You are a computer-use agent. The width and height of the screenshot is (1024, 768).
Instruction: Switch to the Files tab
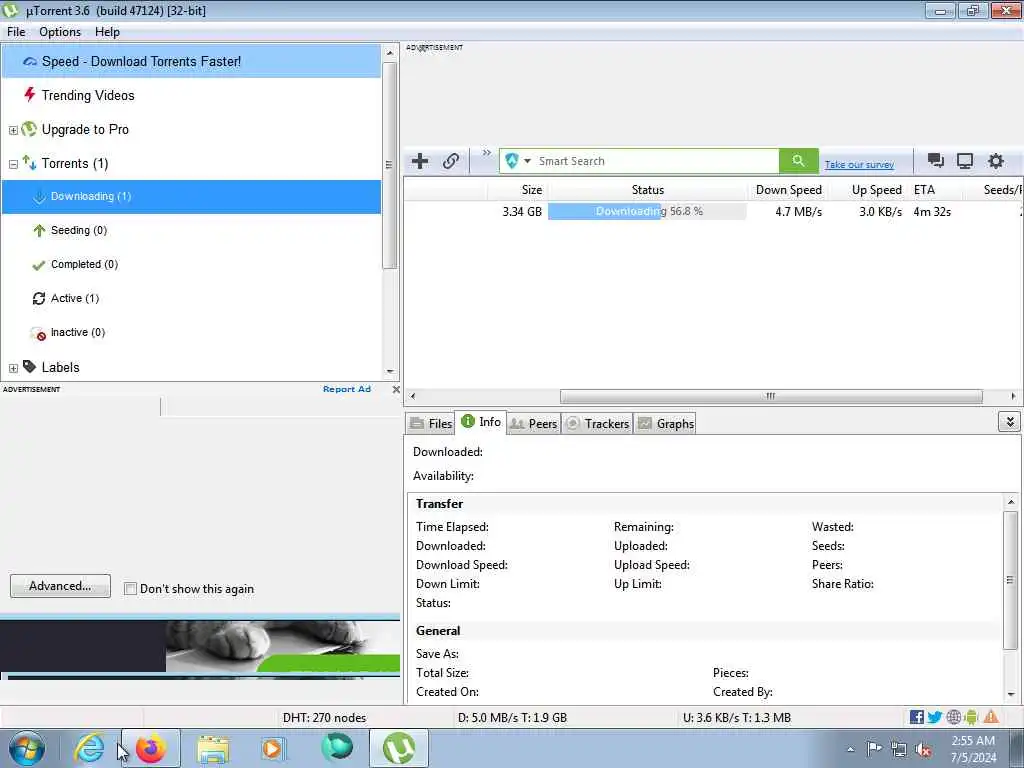(430, 423)
